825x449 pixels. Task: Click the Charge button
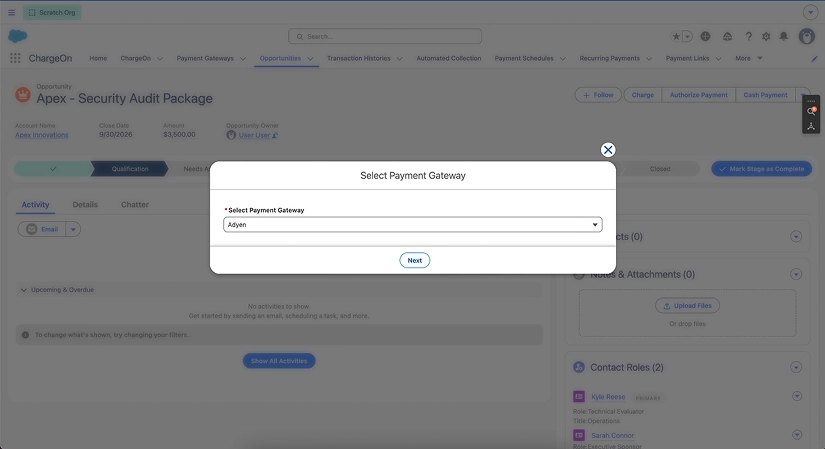pos(642,95)
